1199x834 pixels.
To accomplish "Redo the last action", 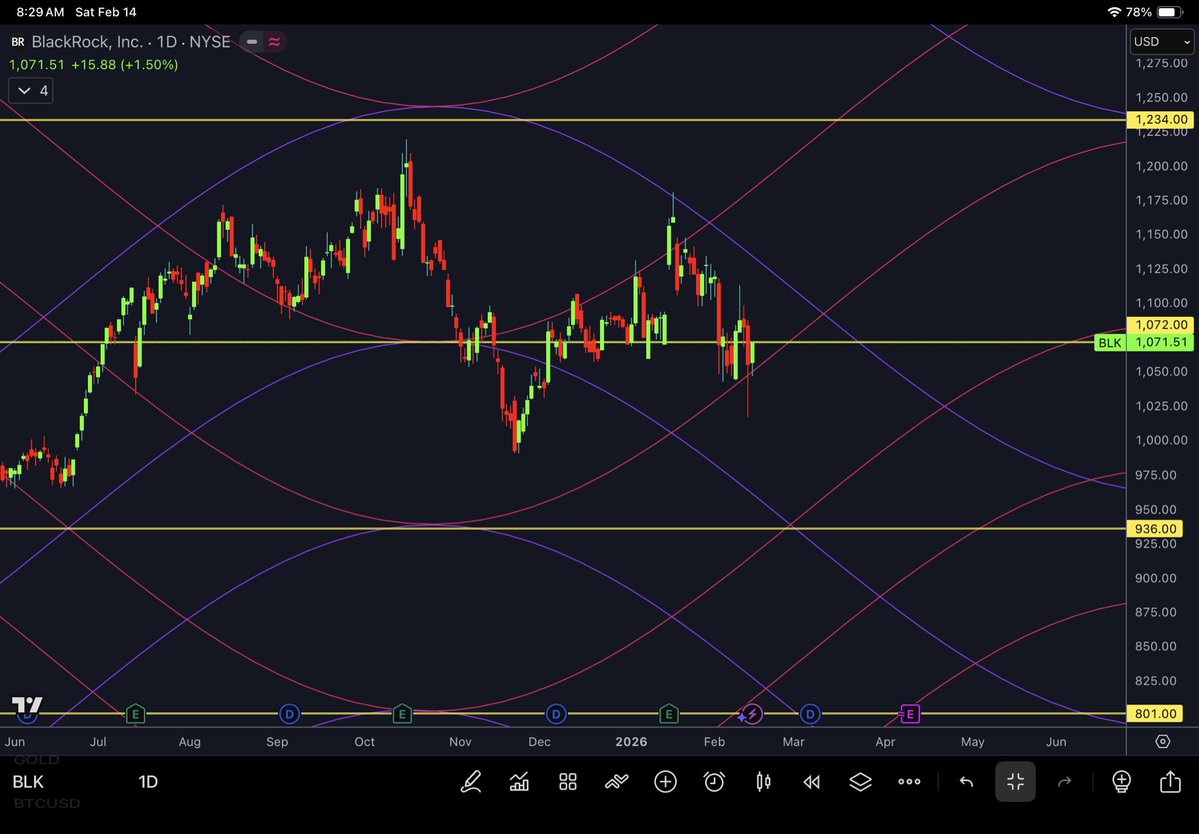I will (x=1064, y=781).
